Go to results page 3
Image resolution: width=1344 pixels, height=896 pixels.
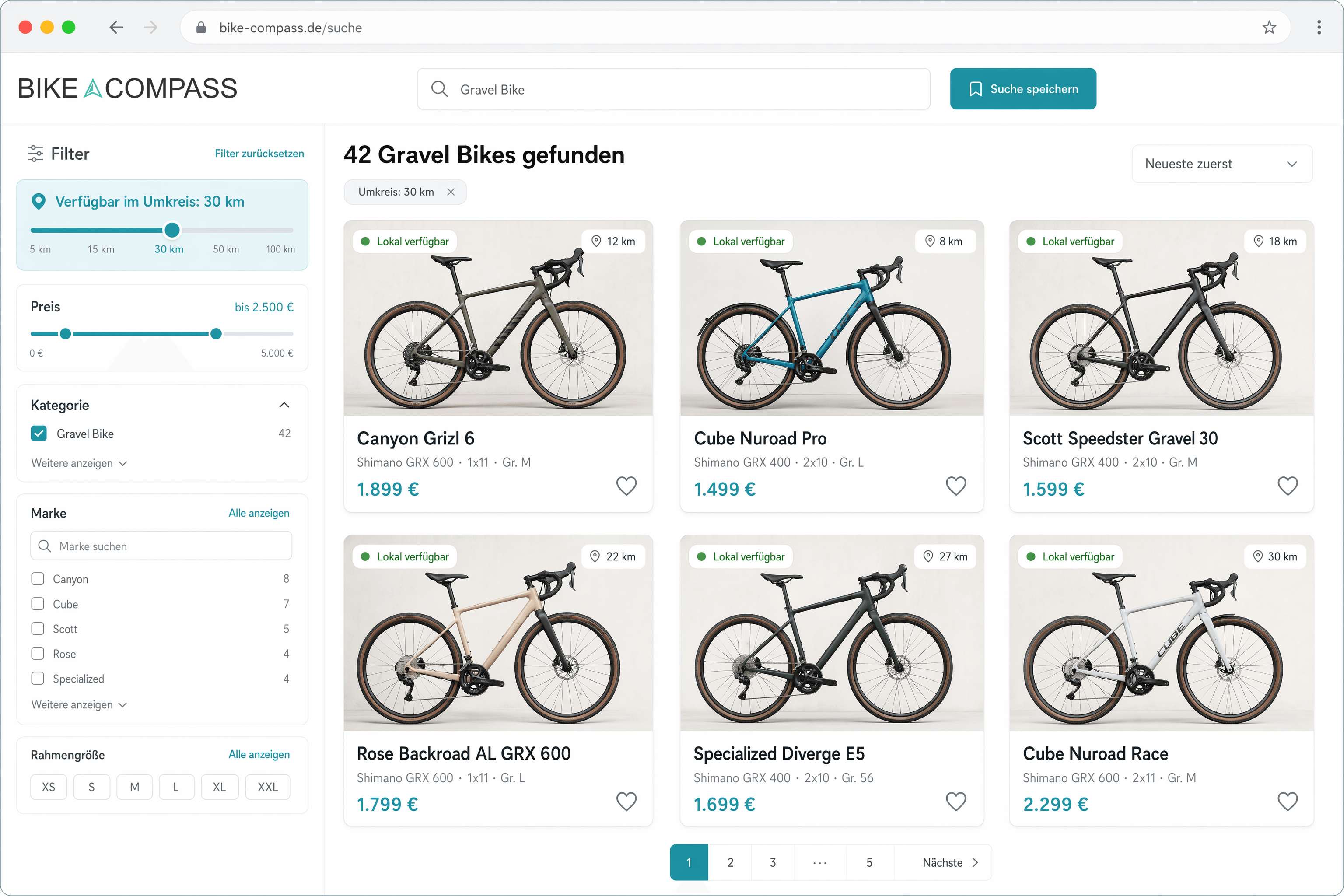pyautogui.click(x=773, y=862)
